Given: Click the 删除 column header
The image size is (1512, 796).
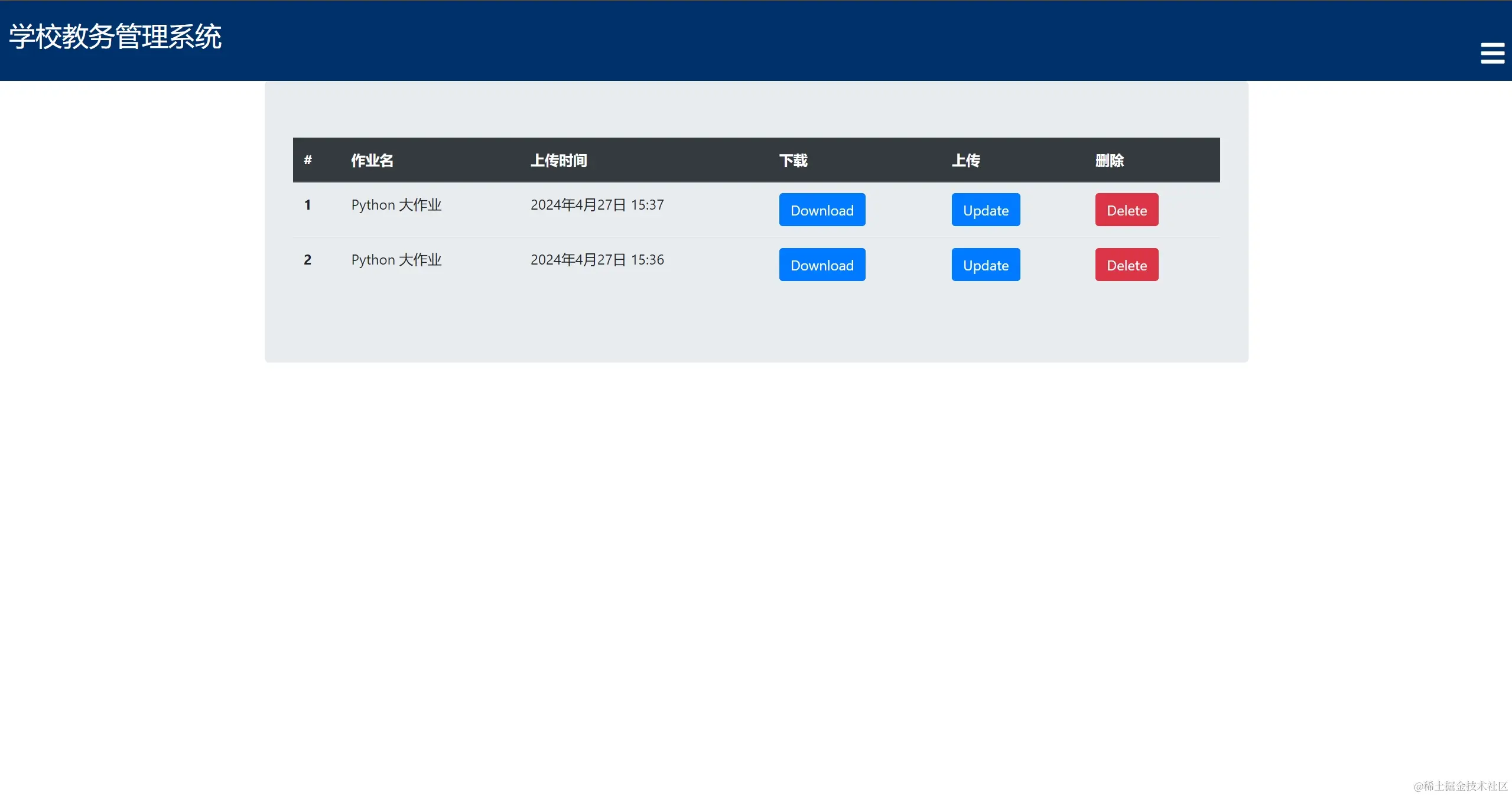Looking at the screenshot, I should (x=1109, y=160).
